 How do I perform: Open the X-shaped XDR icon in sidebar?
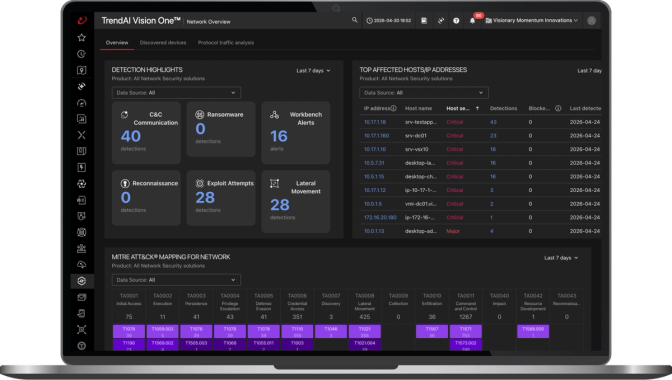click(x=81, y=135)
